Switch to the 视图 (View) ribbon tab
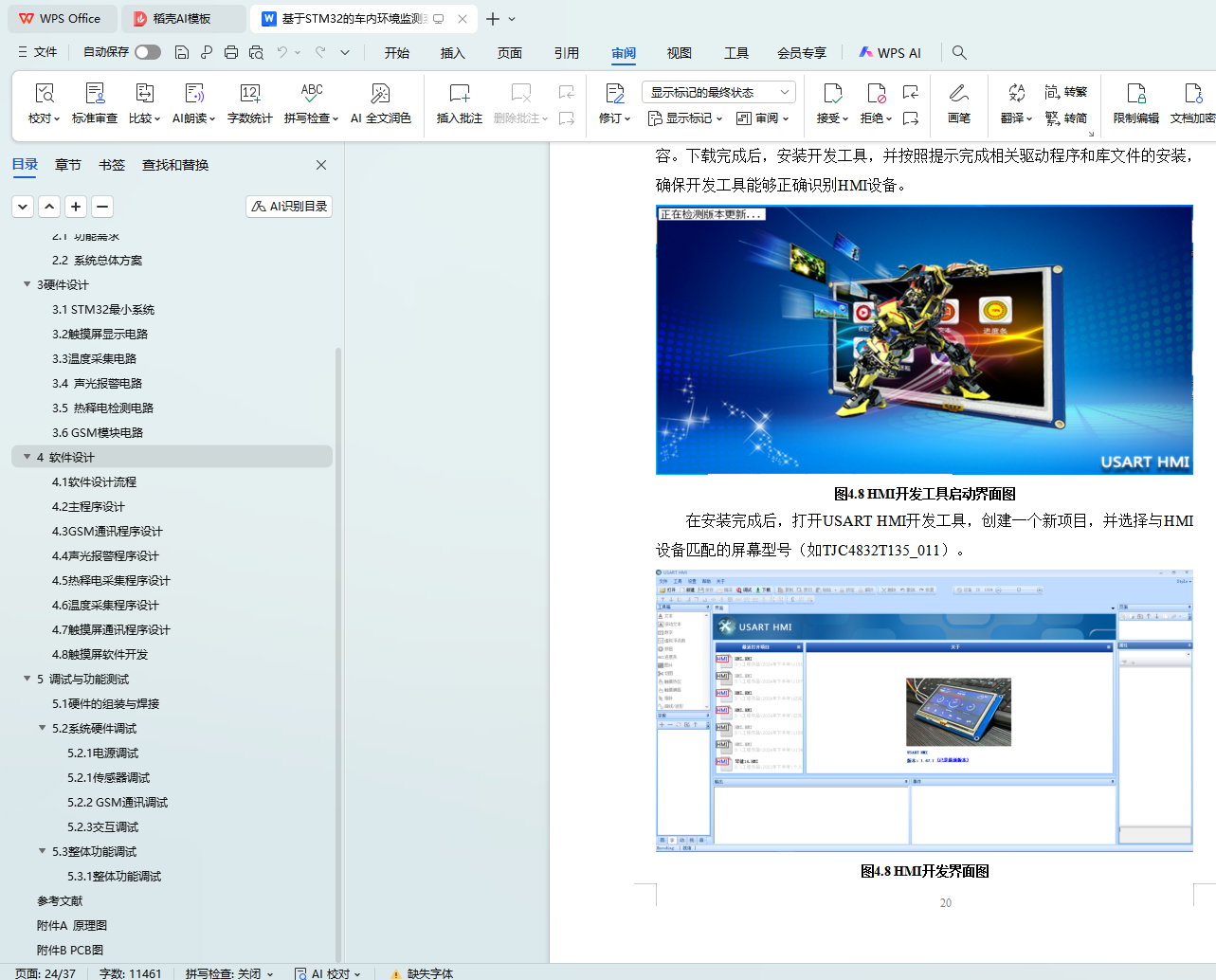 [x=679, y=53]
